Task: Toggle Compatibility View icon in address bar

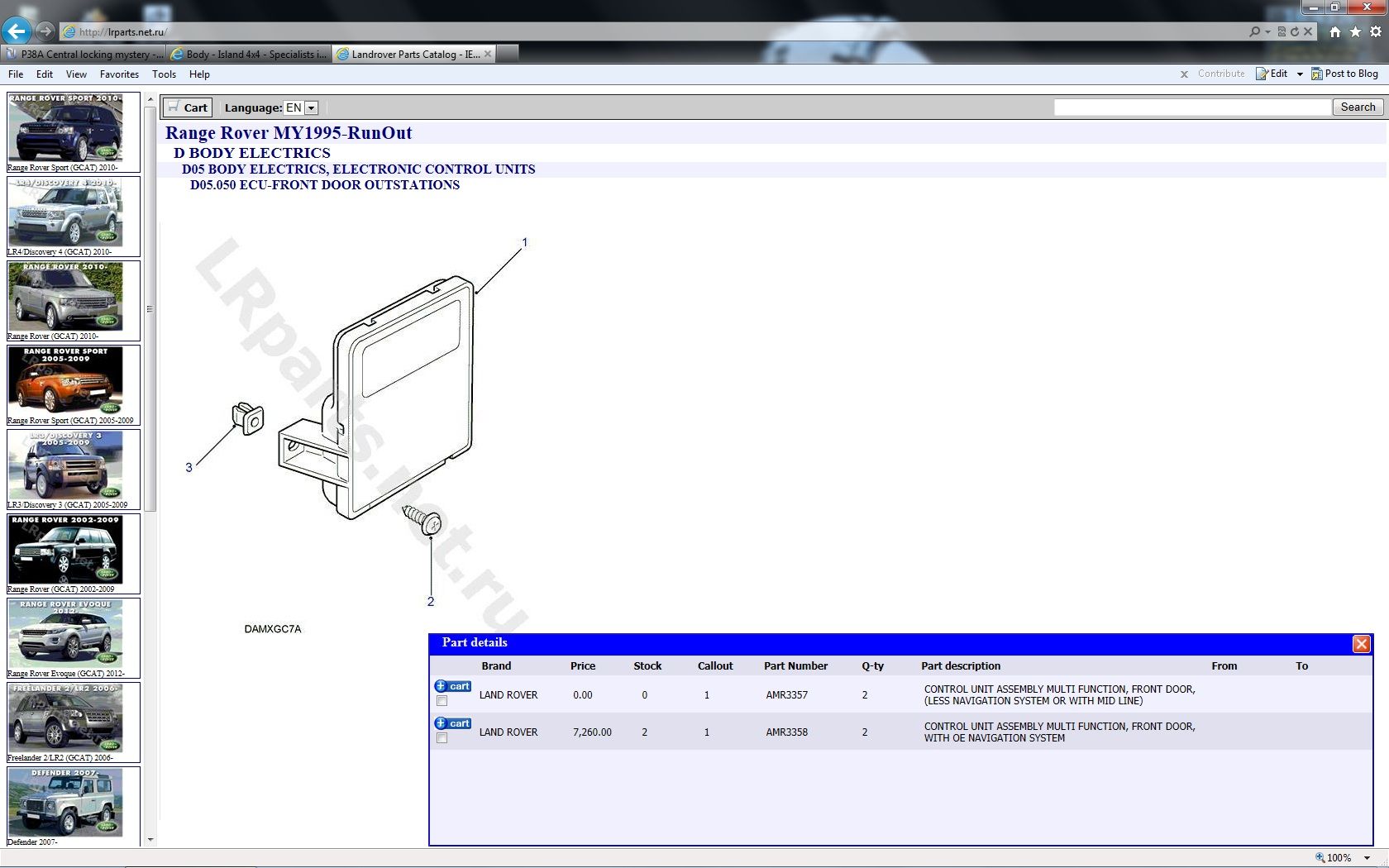Action: coord(1282,31)
